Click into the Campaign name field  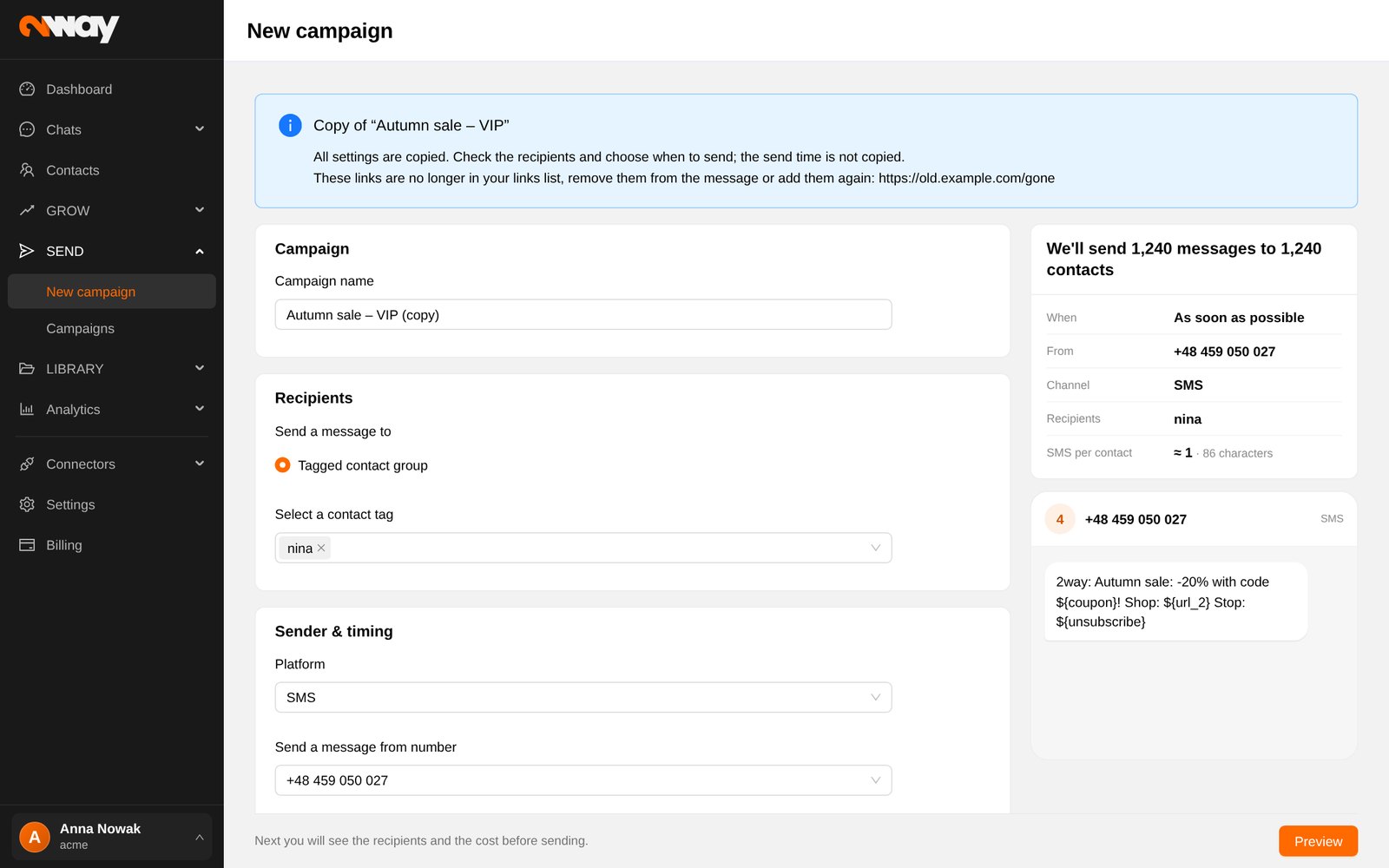point(583,314)
